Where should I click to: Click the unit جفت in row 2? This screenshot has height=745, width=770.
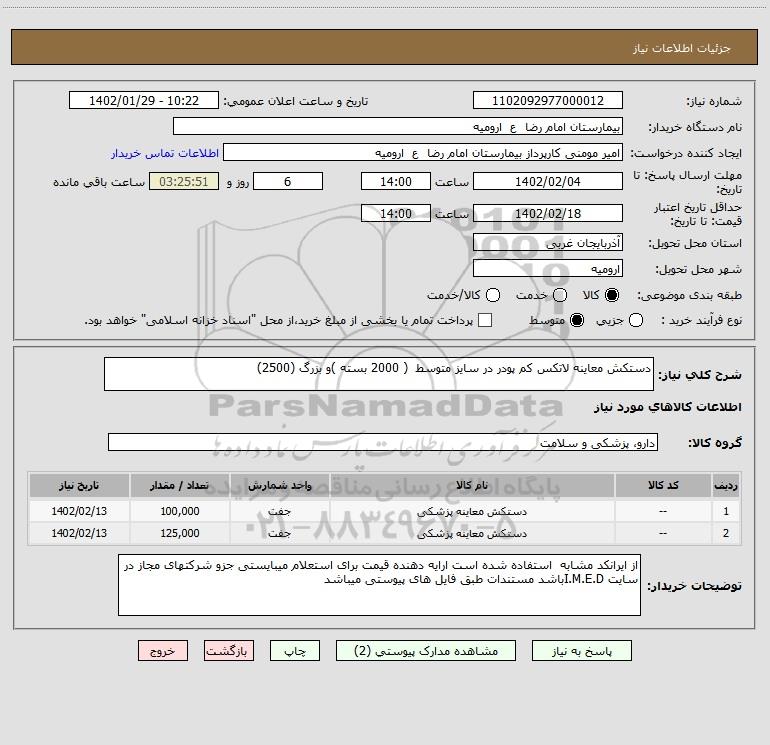tap(279, 533)
